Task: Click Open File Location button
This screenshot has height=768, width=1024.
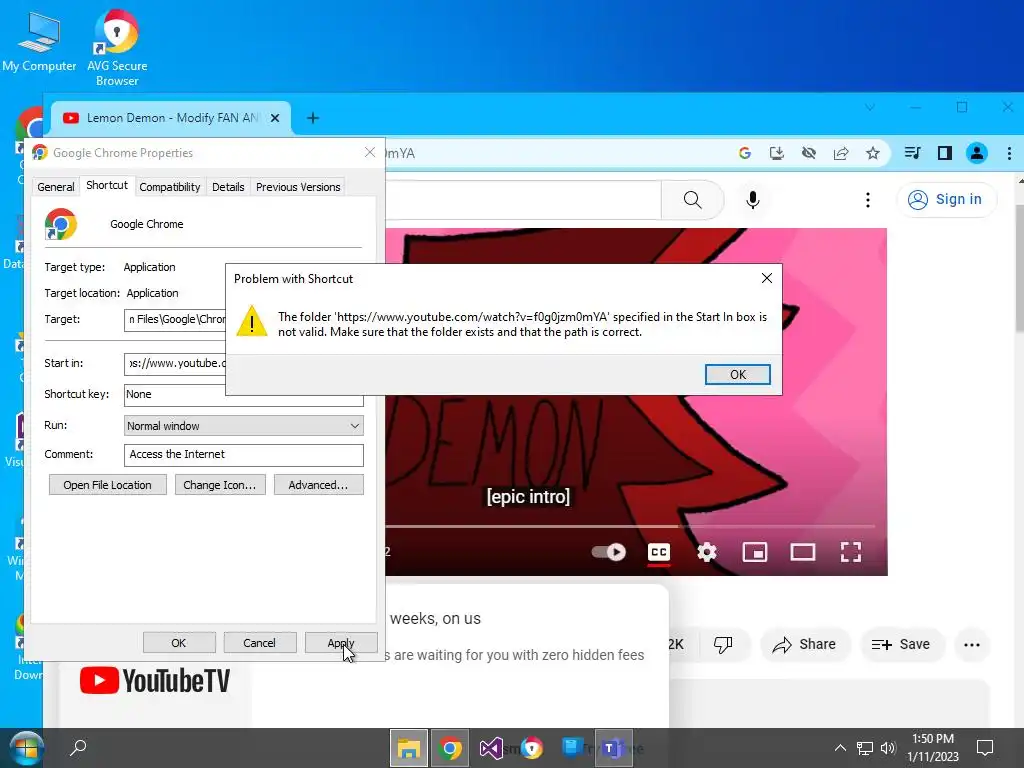Action: (x=108, y=485)
